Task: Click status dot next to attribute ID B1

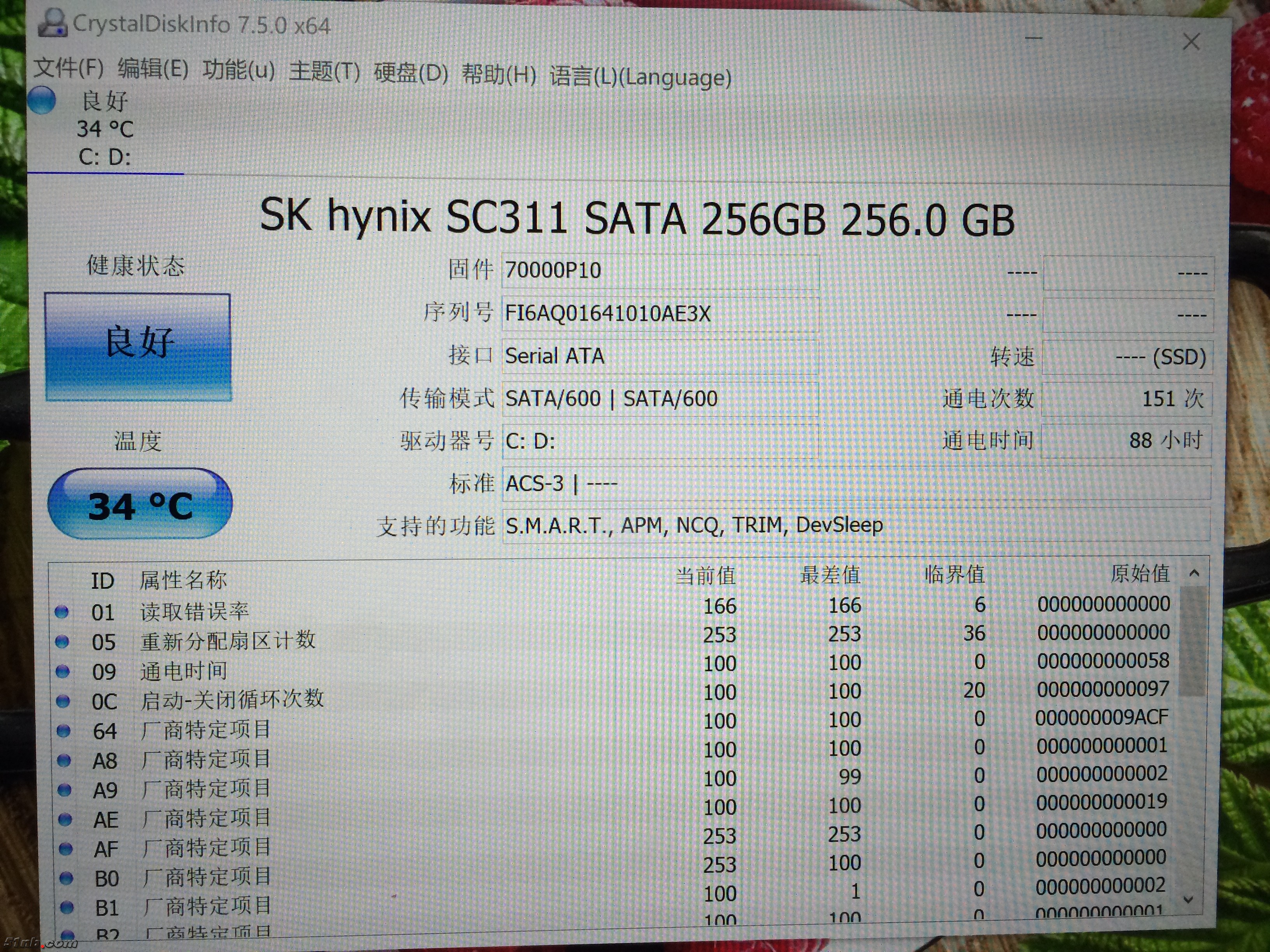Action: [67, 907]
